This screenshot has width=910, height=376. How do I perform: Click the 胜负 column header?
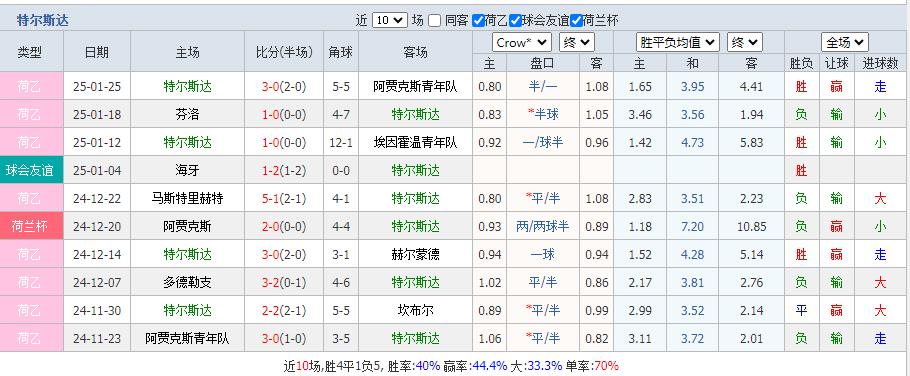801,63
